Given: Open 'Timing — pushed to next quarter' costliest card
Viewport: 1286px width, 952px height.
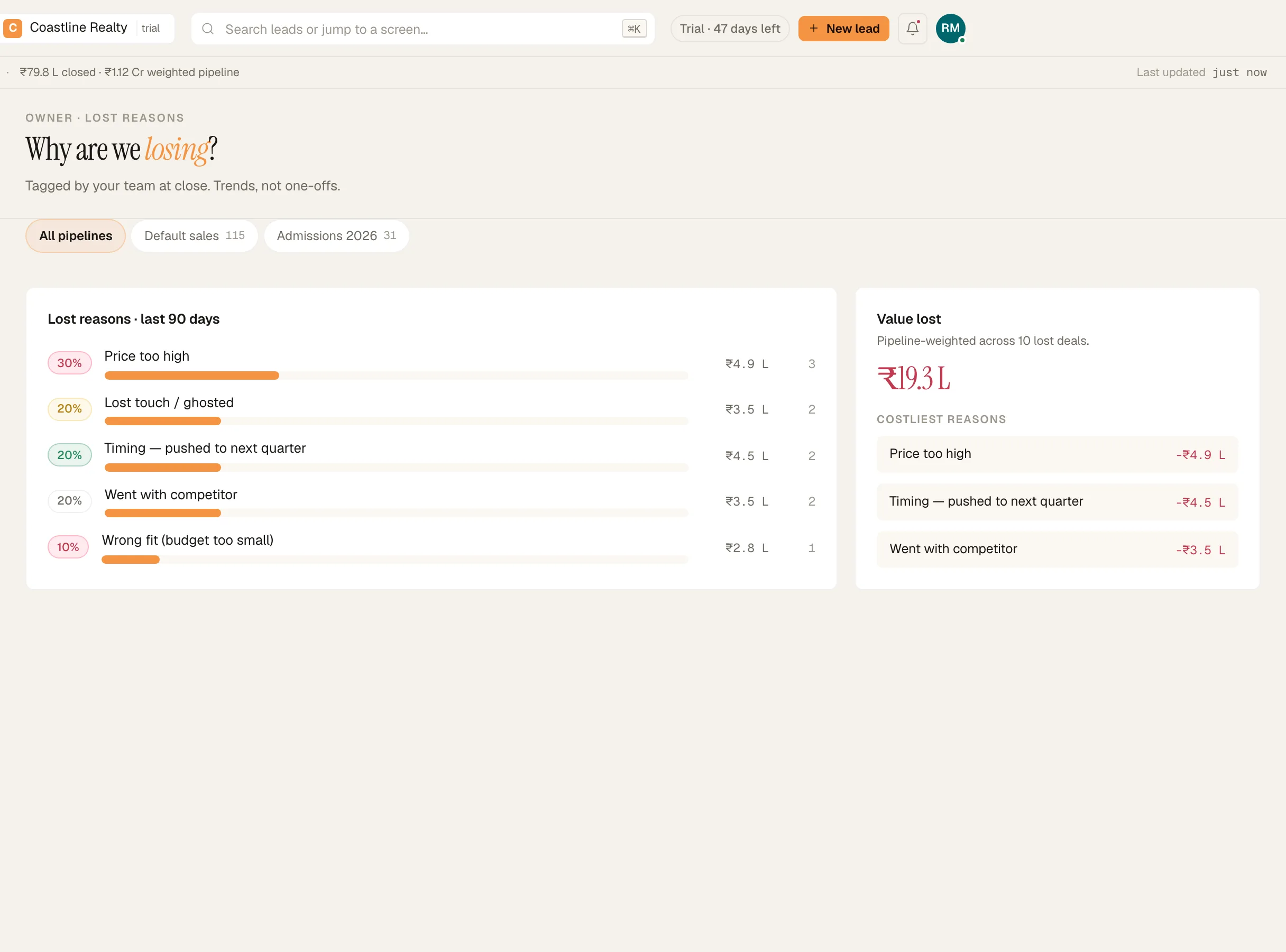Looking at the screenshot, I should (x=1057, y=502).
